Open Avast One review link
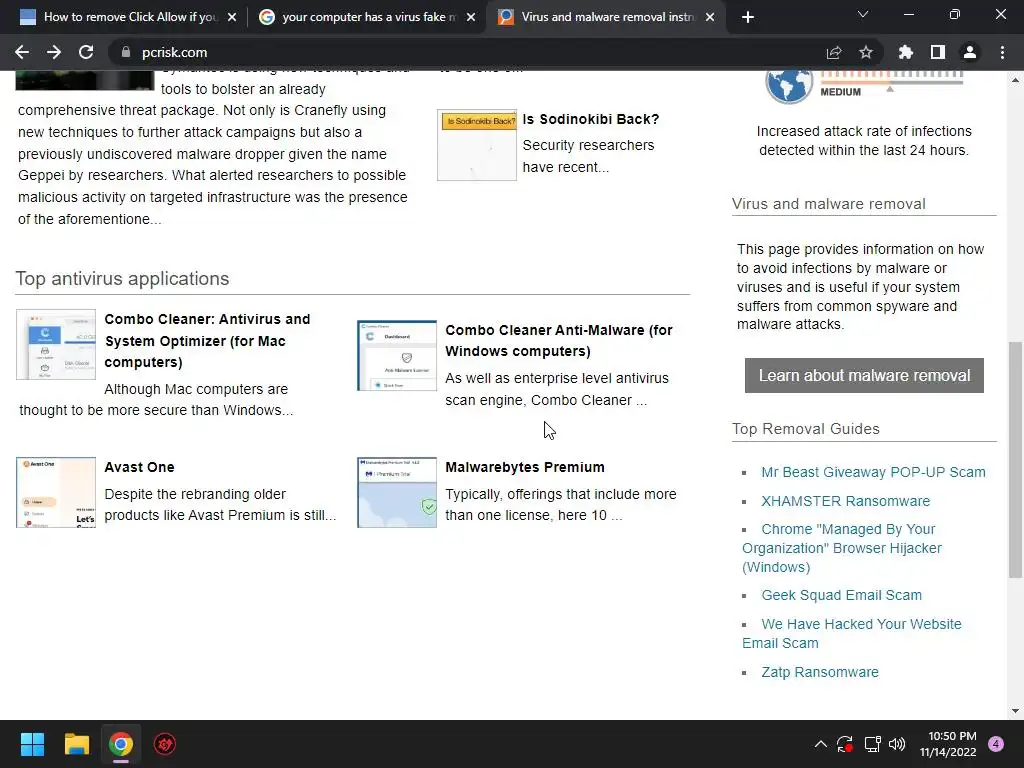Image resolution: width=1024 pixels, height=768 pixels. click(x=139, y=468)
